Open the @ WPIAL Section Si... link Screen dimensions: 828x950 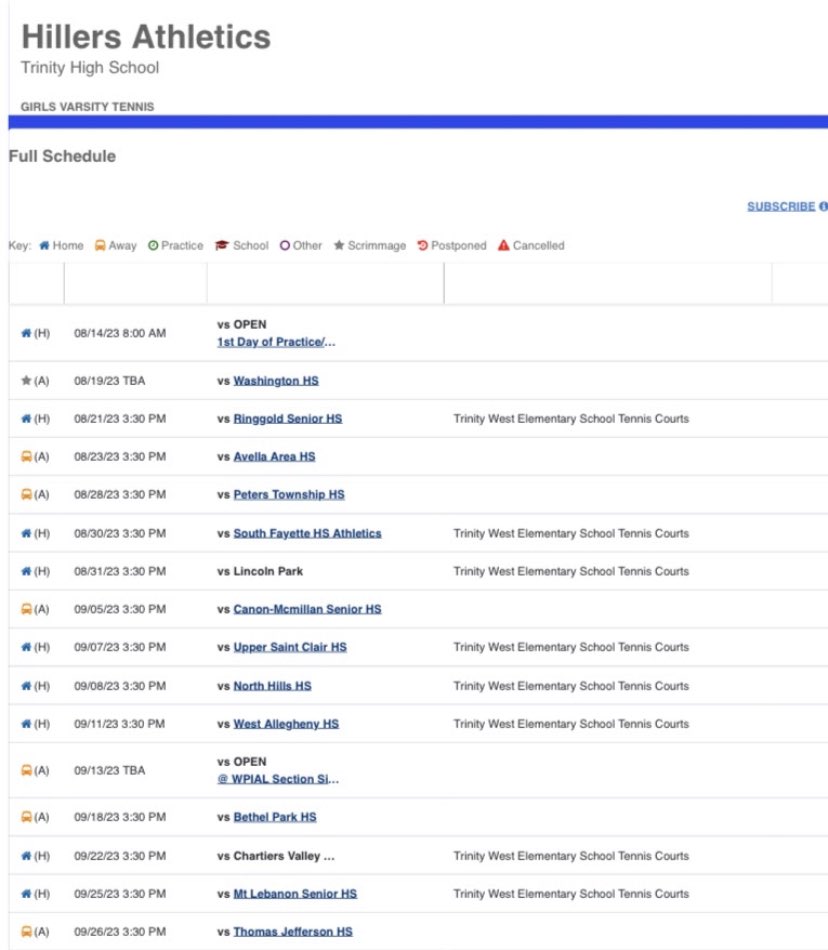(278, 779)
